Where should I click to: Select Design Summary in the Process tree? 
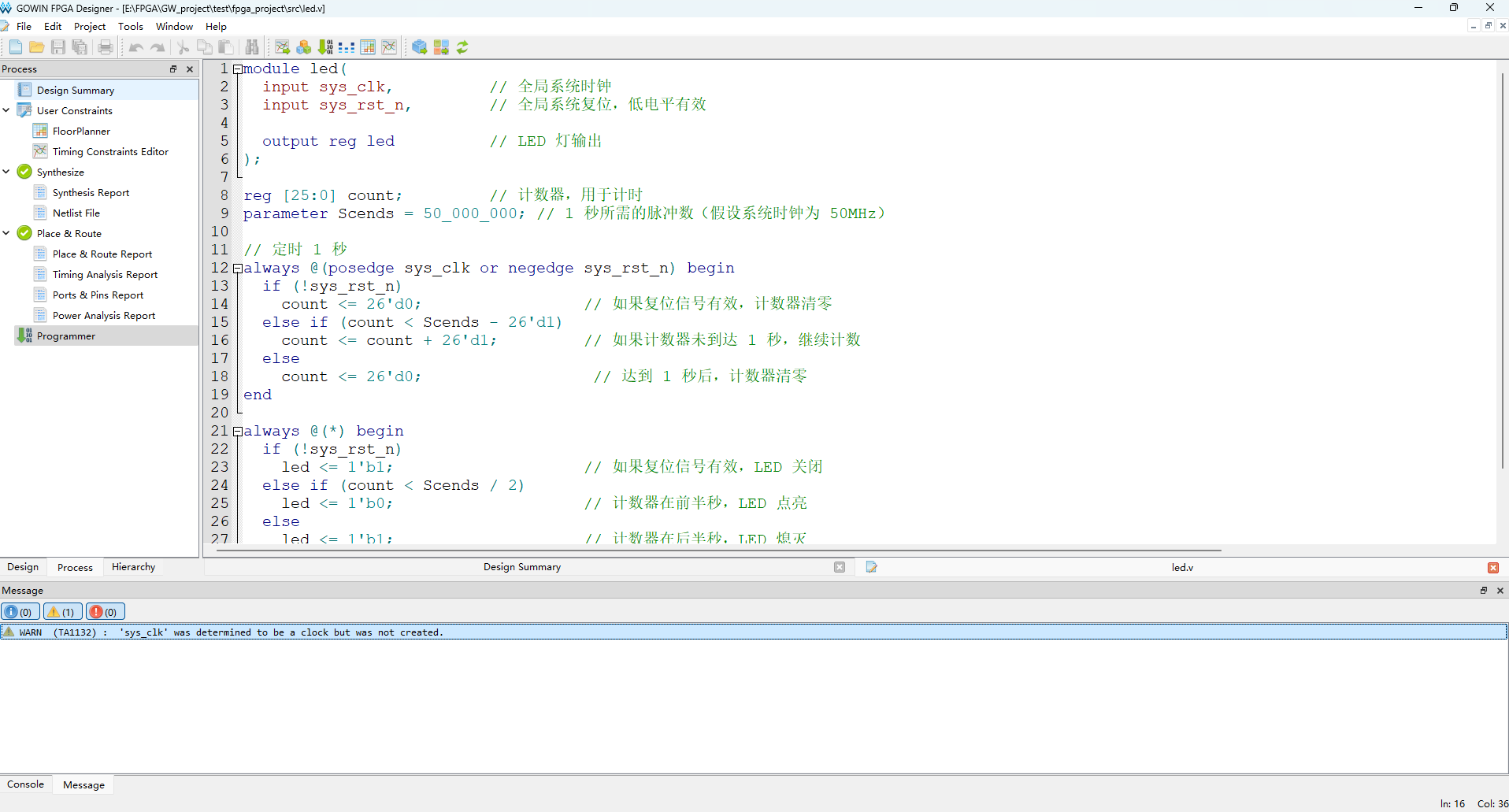coord(76,90)
